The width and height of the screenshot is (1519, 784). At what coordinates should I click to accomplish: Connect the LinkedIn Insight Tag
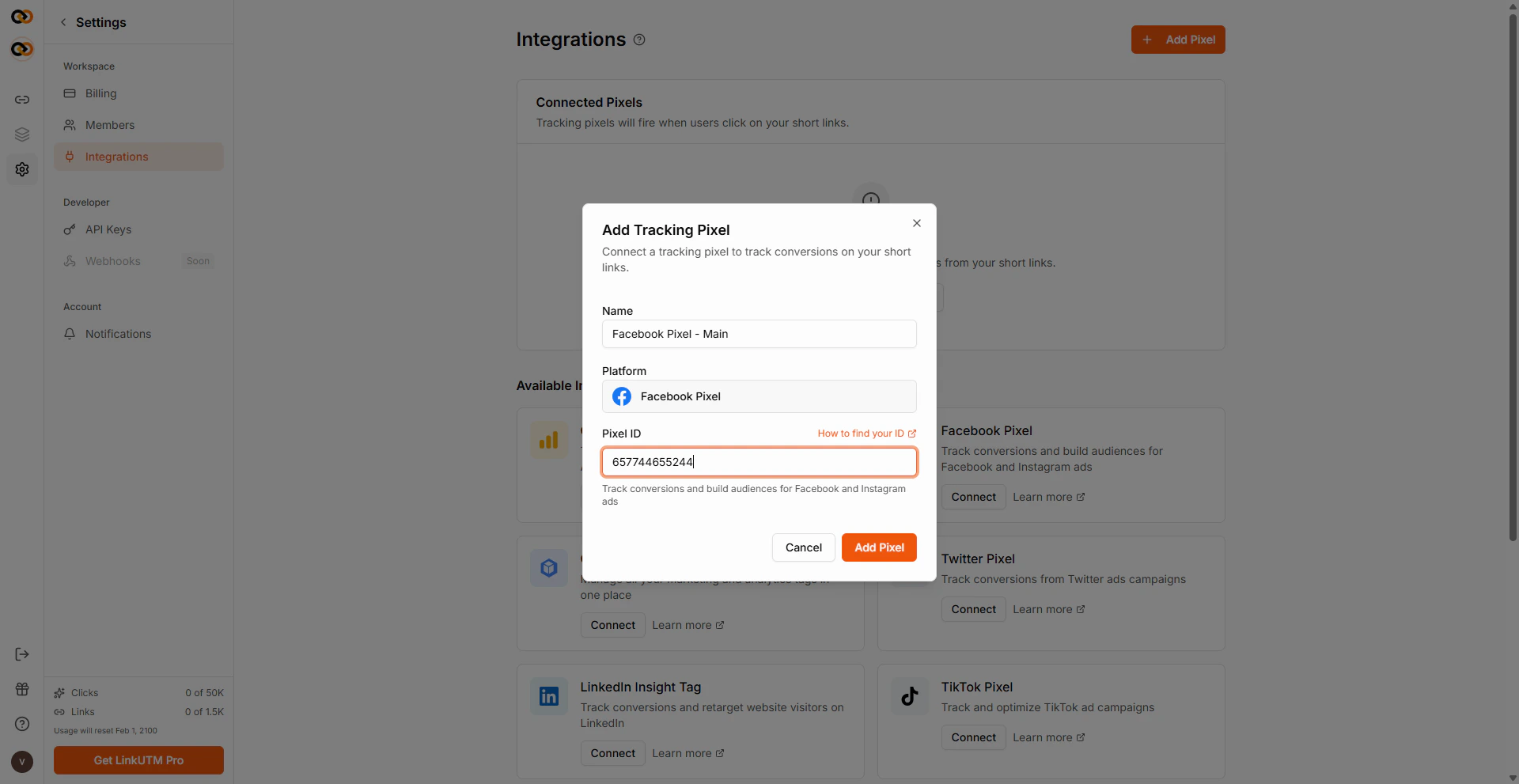[x=612, y=753]
